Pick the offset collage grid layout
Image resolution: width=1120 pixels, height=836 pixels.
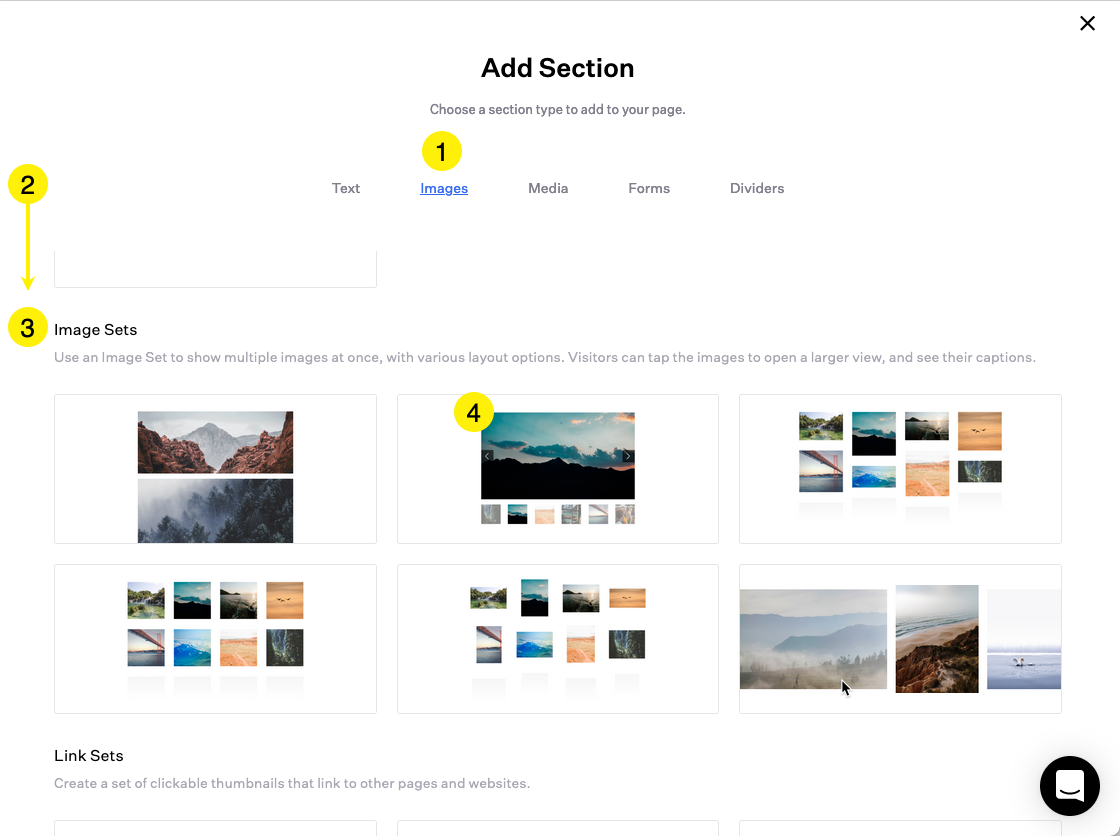(x=899, y=469)
